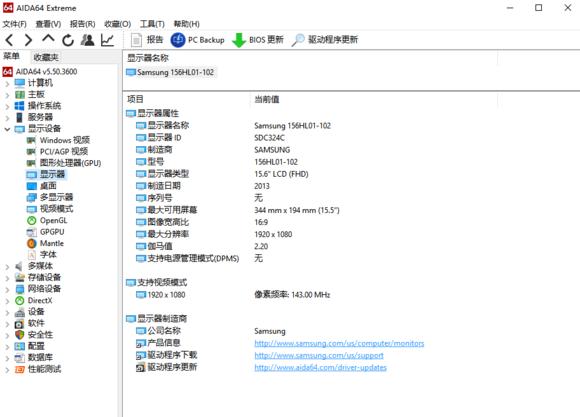Click the 制造日期 row
The height and width of the screenshot is (417, 580).
(x=158, y=186)
